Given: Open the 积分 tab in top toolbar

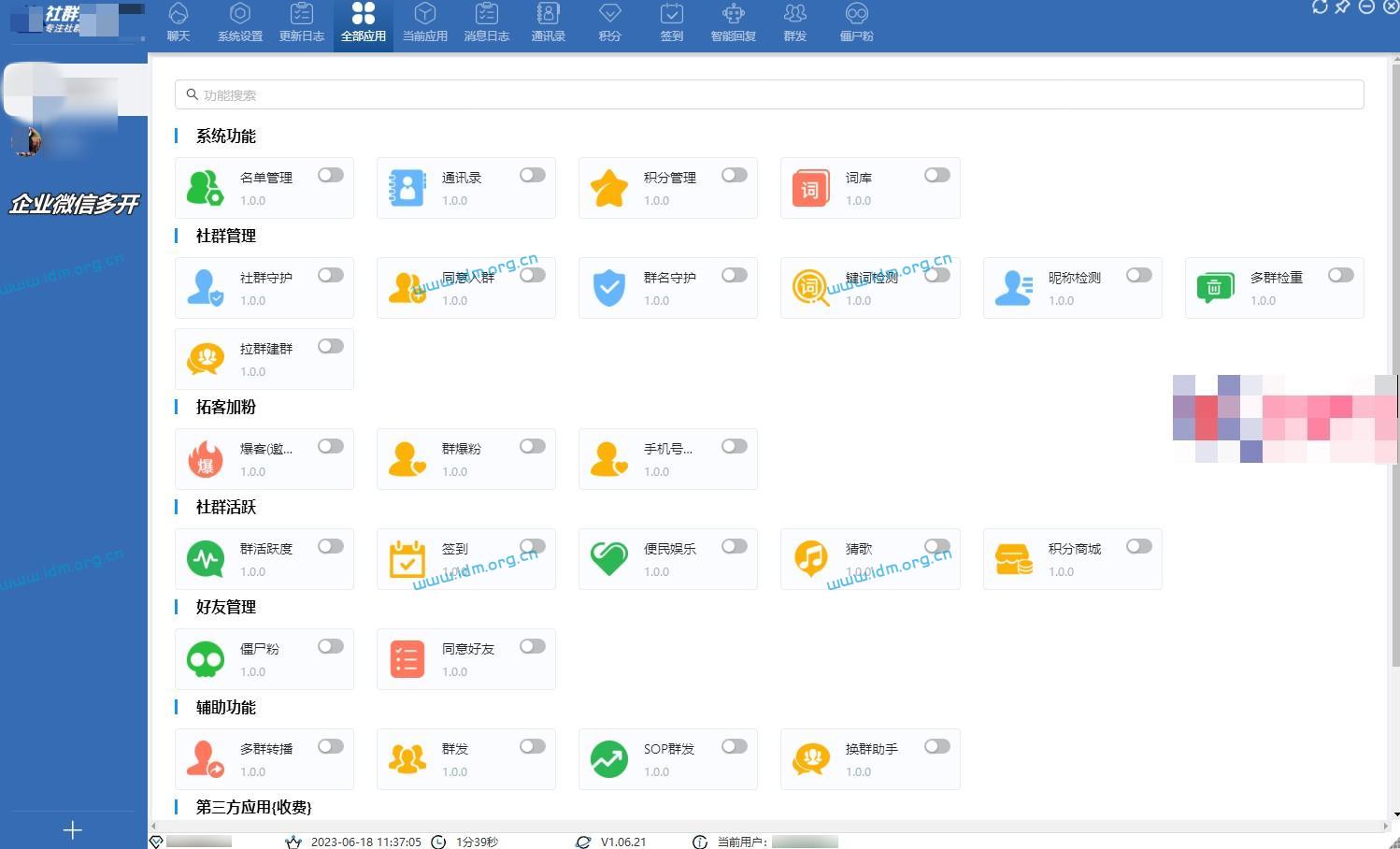Looking at the screenshot, I should [610, 23].
